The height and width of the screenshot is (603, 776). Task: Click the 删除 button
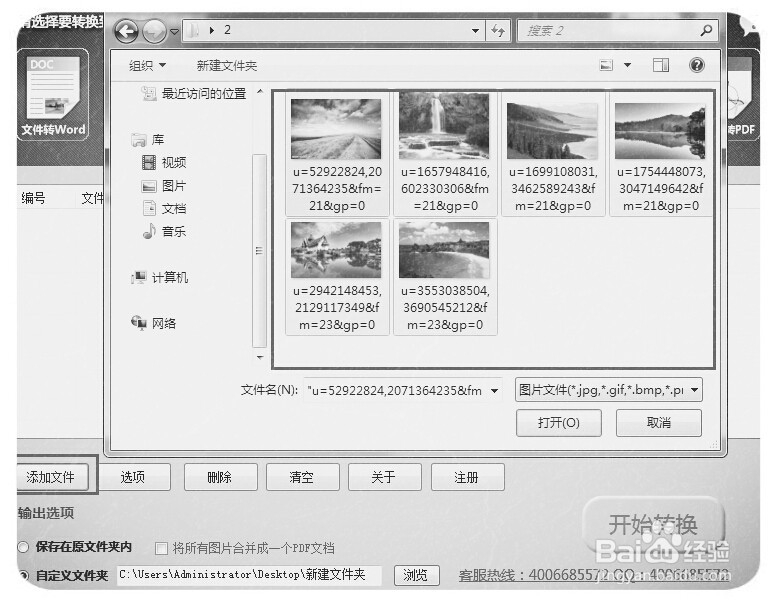(x=220, y=477)
